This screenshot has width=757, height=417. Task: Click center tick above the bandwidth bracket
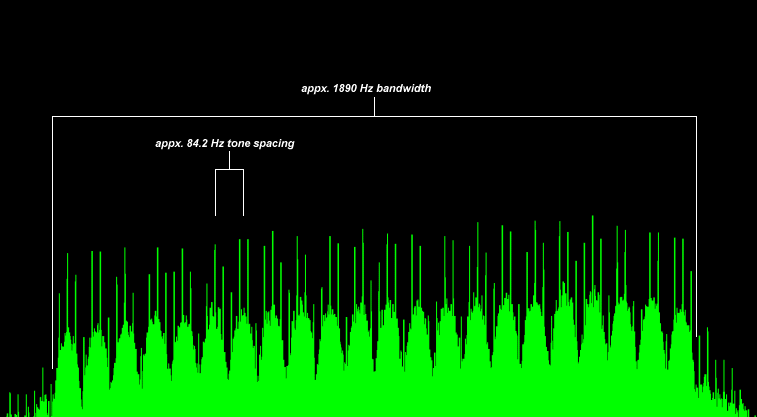(x=375, y=108)
